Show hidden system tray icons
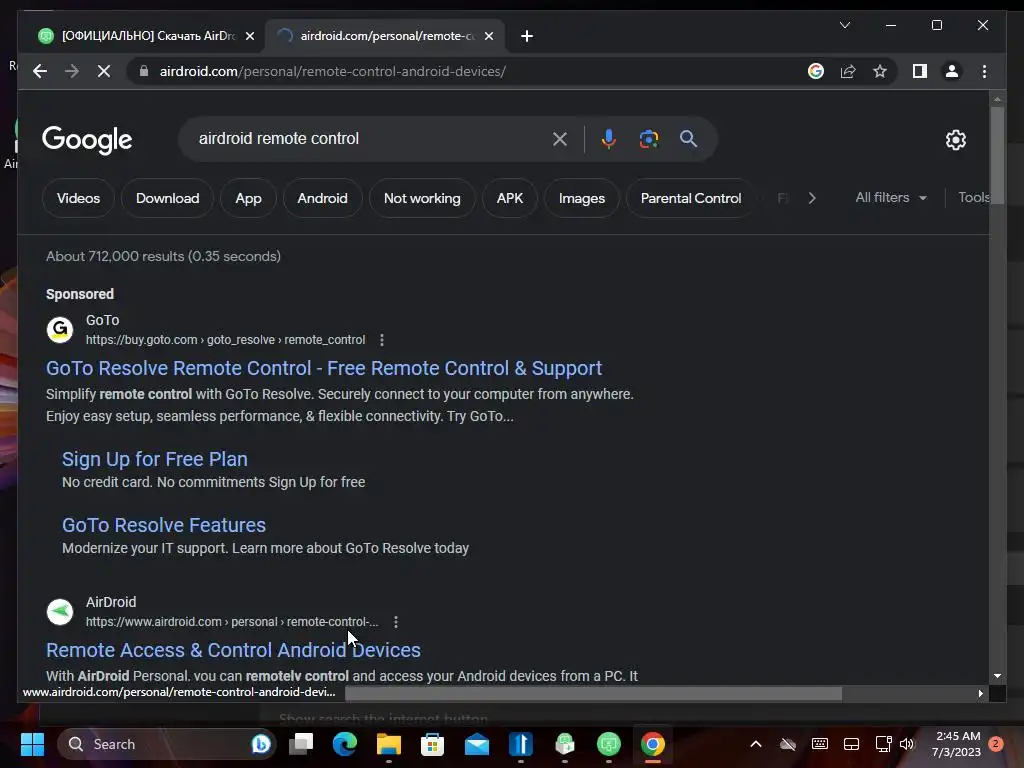1024x768 pixels. point(756,744)
